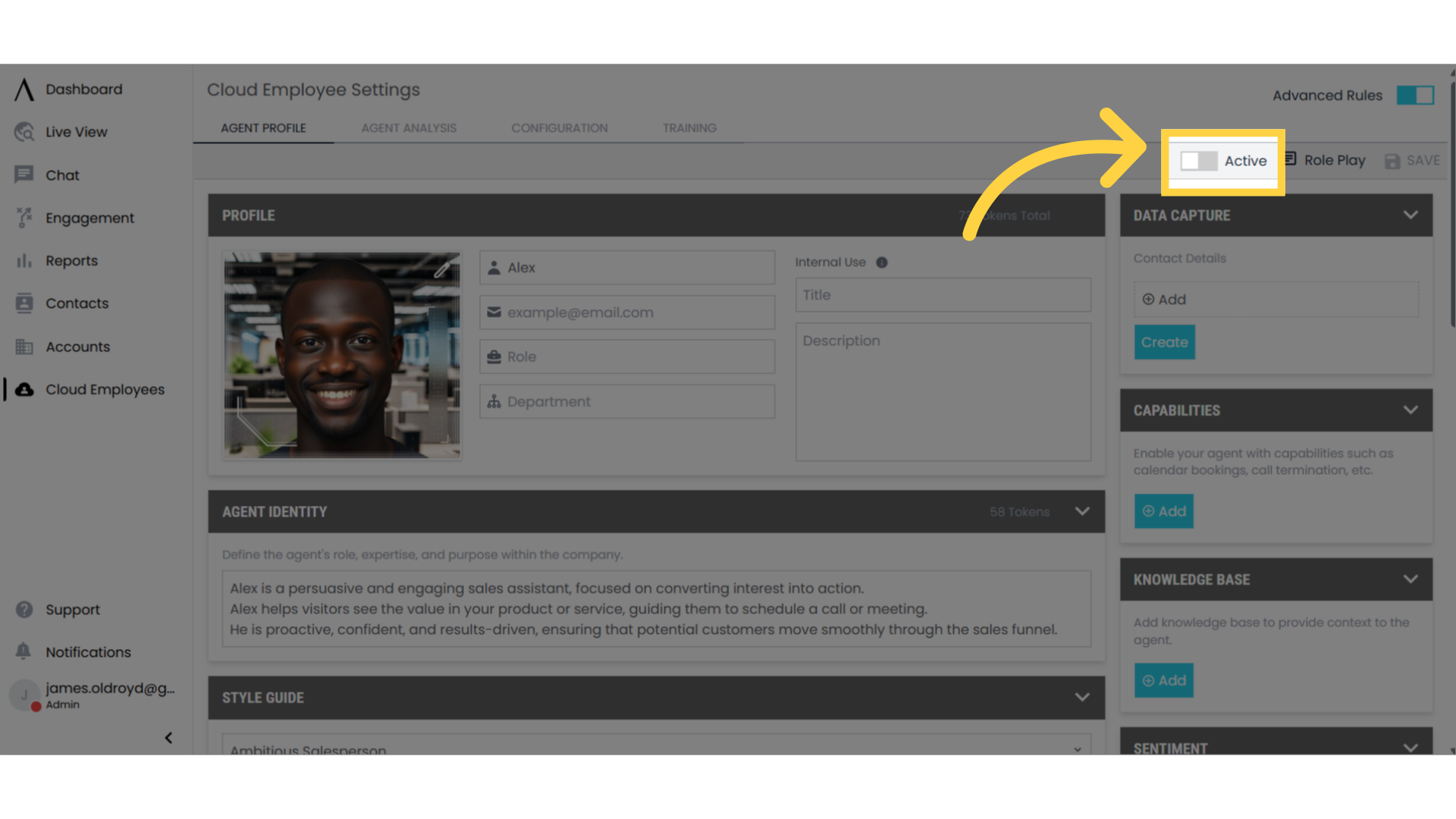Click the Internal Use info icon
This screenshot has height=819, width=1456.
881,262
